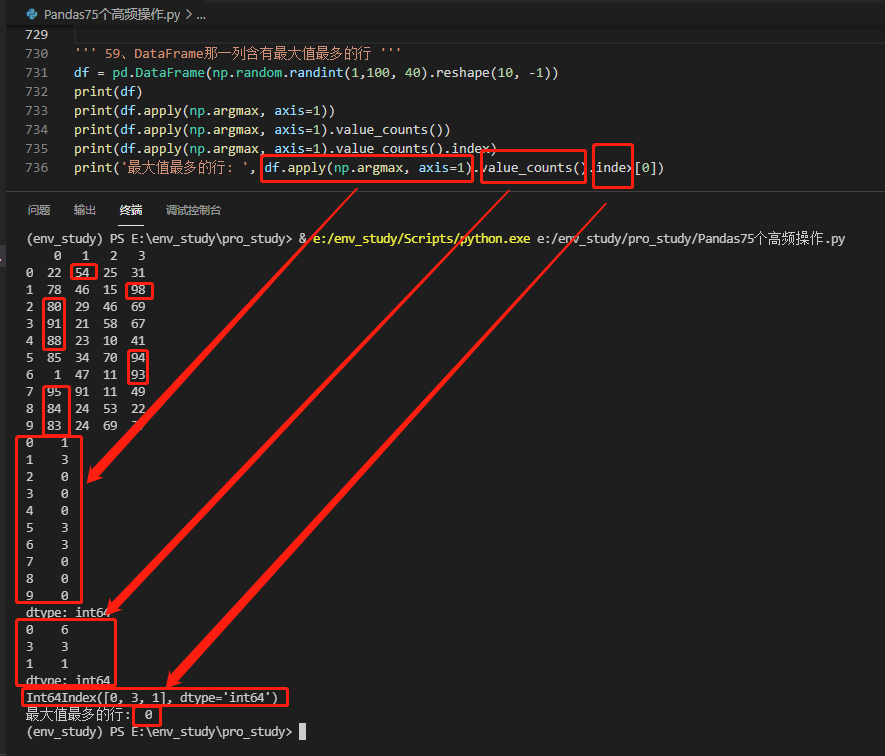Click the Int64Index output line in the terminal
885x756 pixels.
152,698
